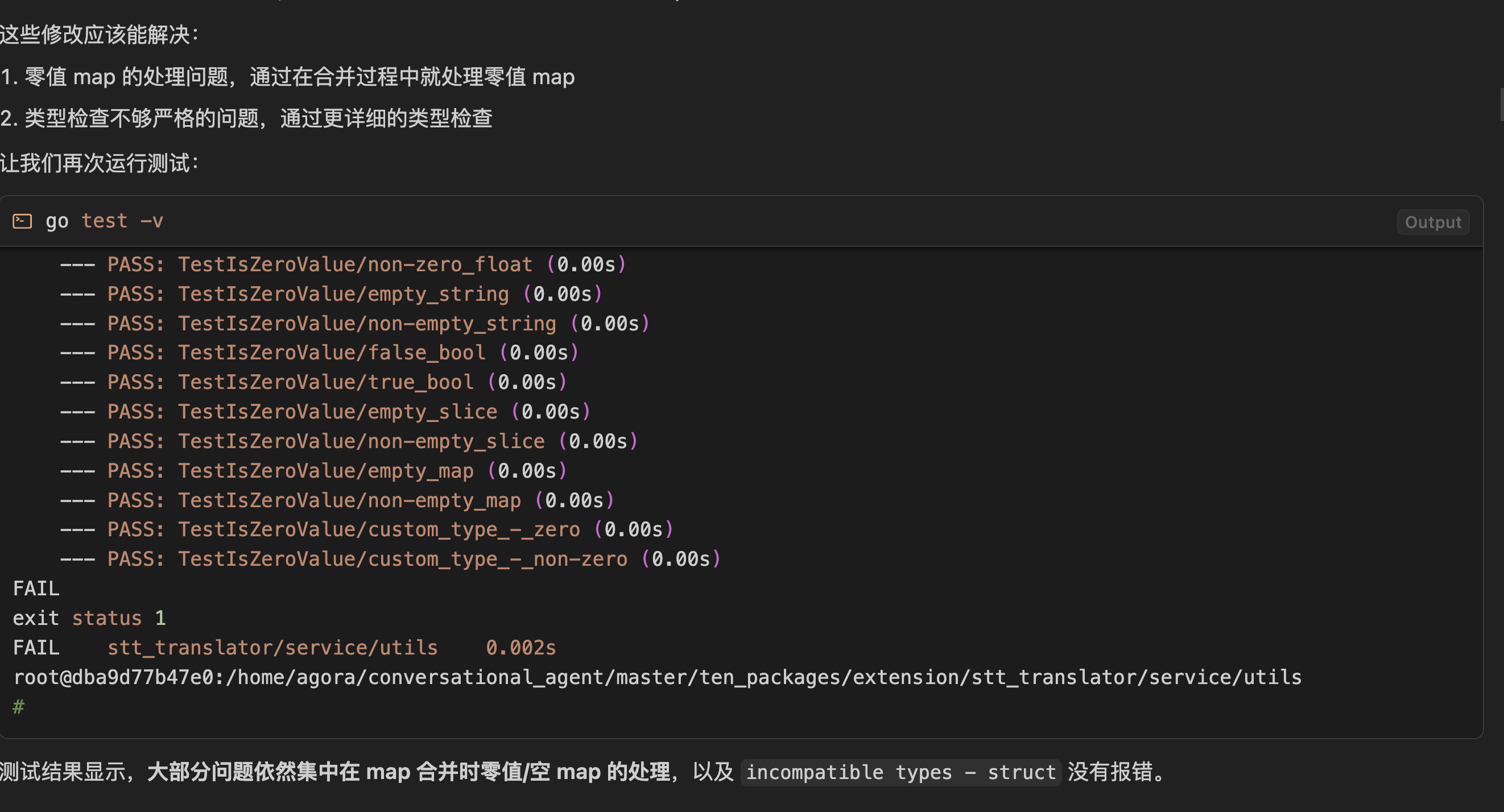Screen dimensions: 1504x812
Task: Click the root@dba9d77b47e0 prompt path
Action: (657, 677)
